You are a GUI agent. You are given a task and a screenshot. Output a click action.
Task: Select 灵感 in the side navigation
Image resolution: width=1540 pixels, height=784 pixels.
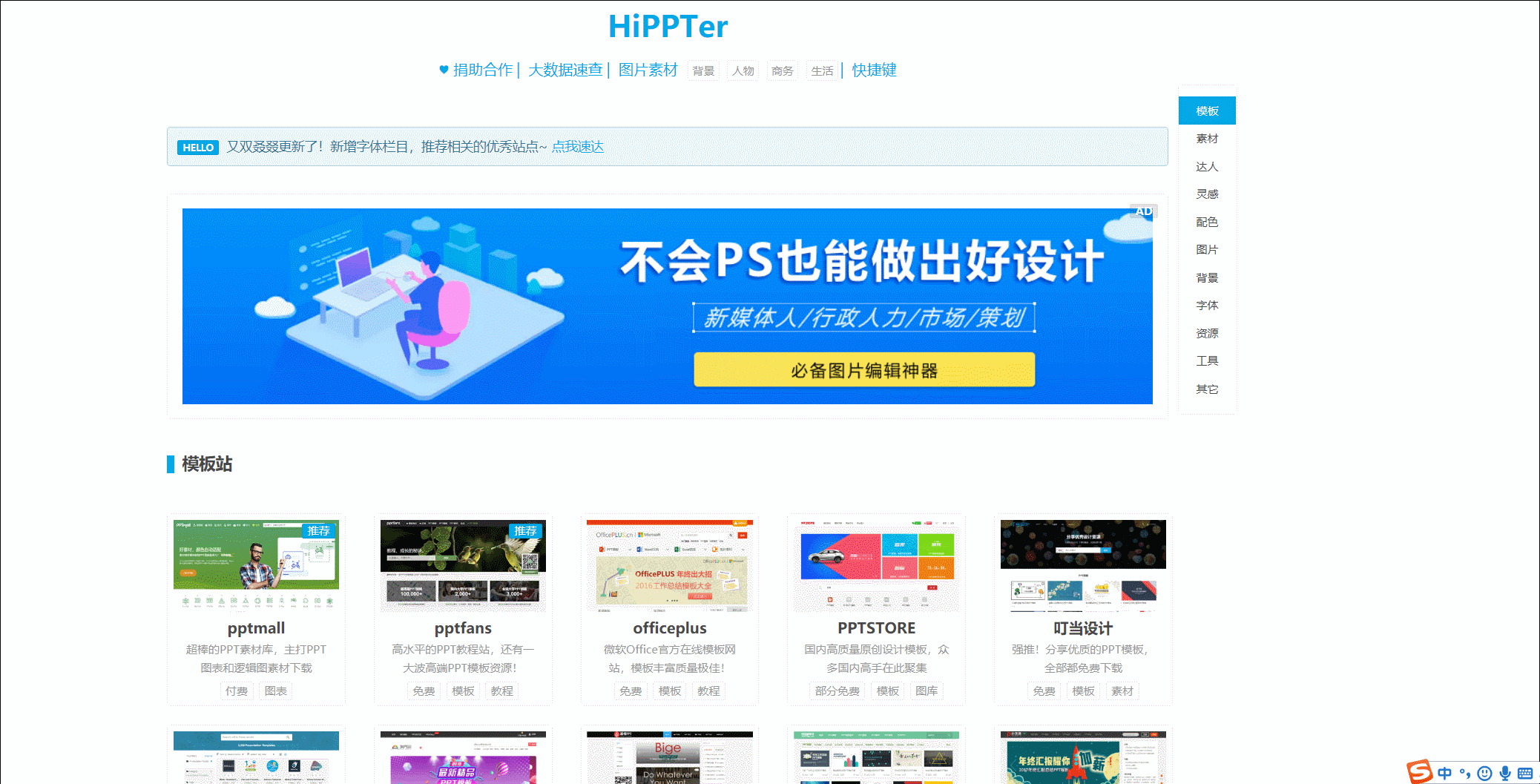coord(1207,194)
